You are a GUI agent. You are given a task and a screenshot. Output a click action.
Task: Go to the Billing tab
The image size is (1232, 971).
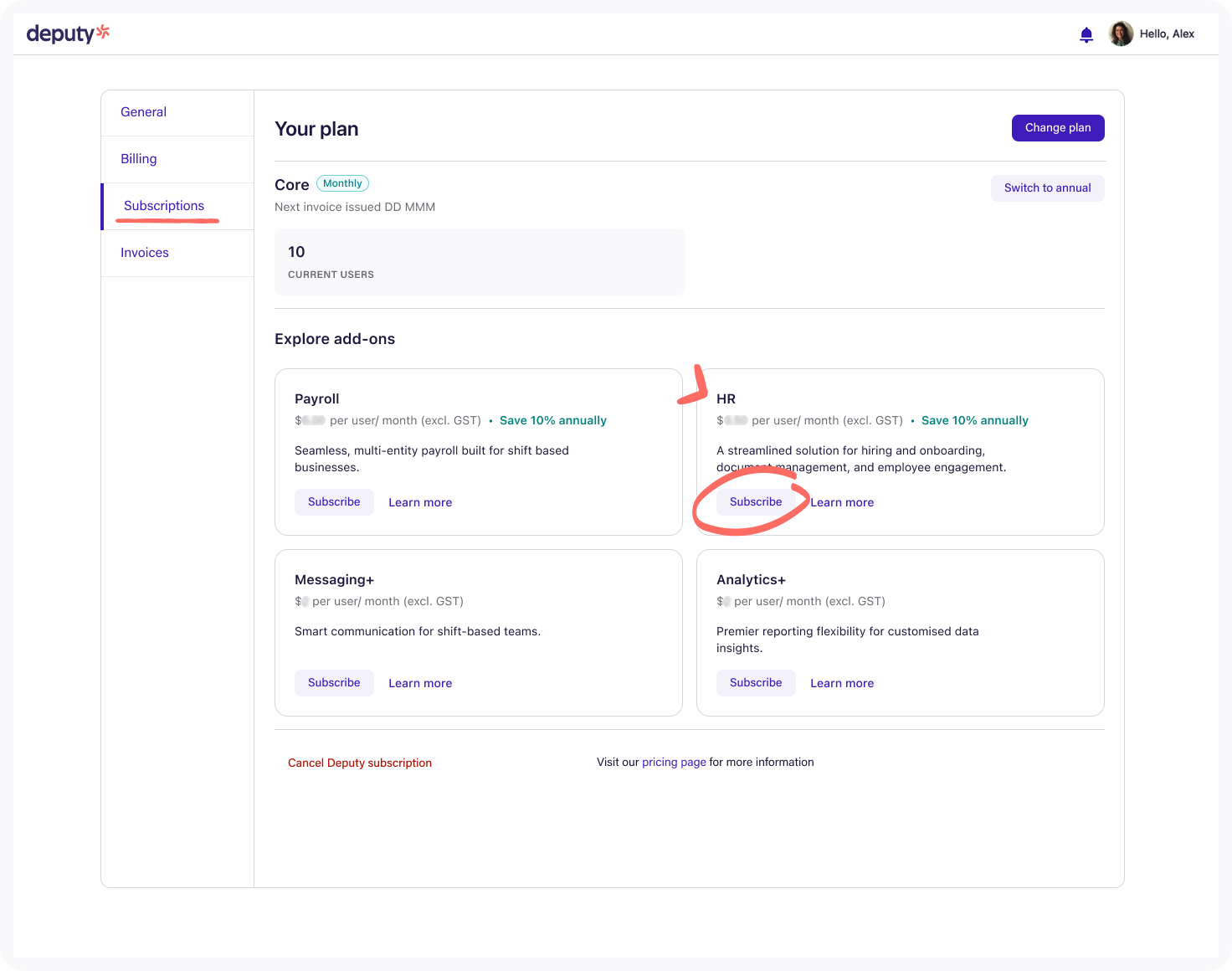tap(139, 159)
